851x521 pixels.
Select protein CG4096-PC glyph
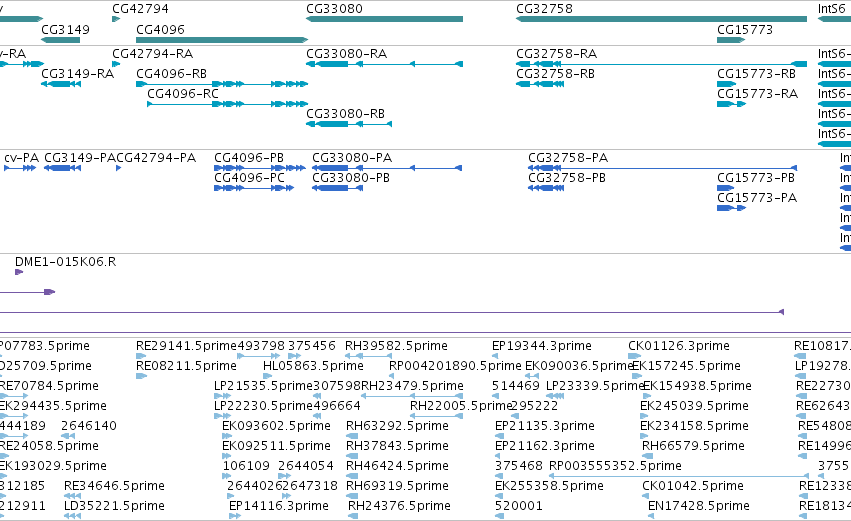[254, 188]
